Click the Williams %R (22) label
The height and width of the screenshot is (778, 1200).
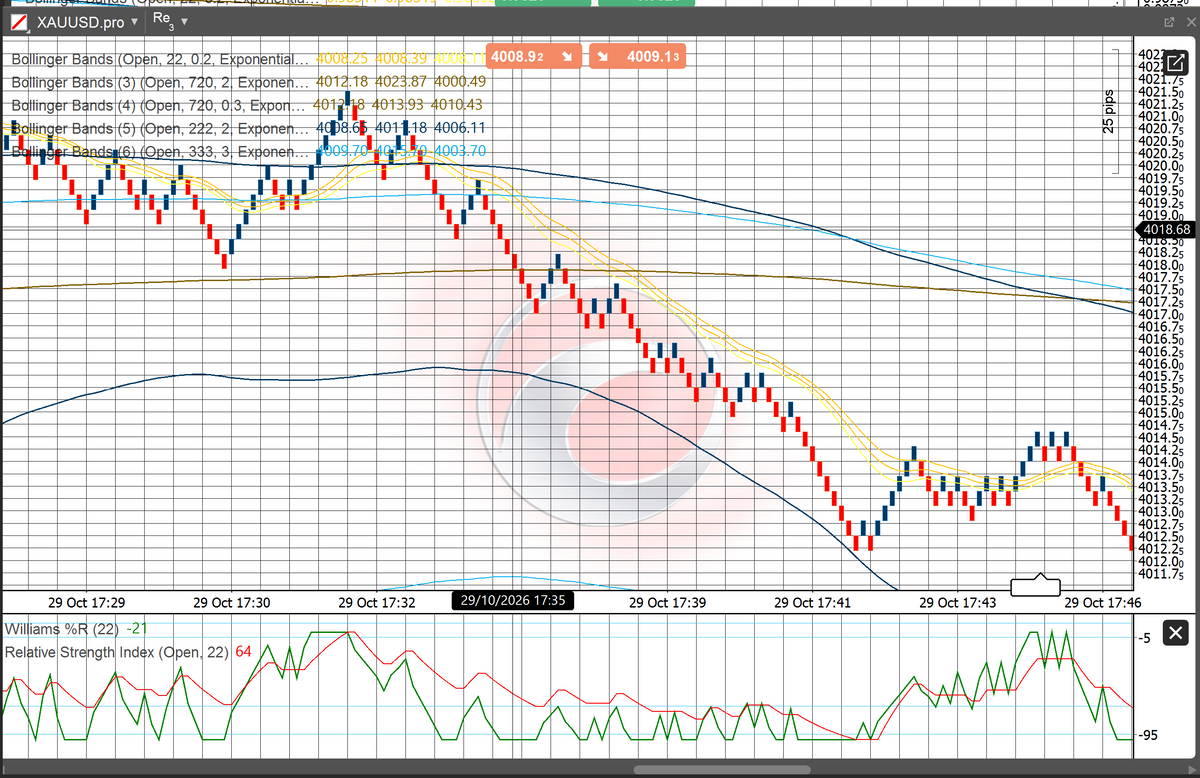[63, 629]
